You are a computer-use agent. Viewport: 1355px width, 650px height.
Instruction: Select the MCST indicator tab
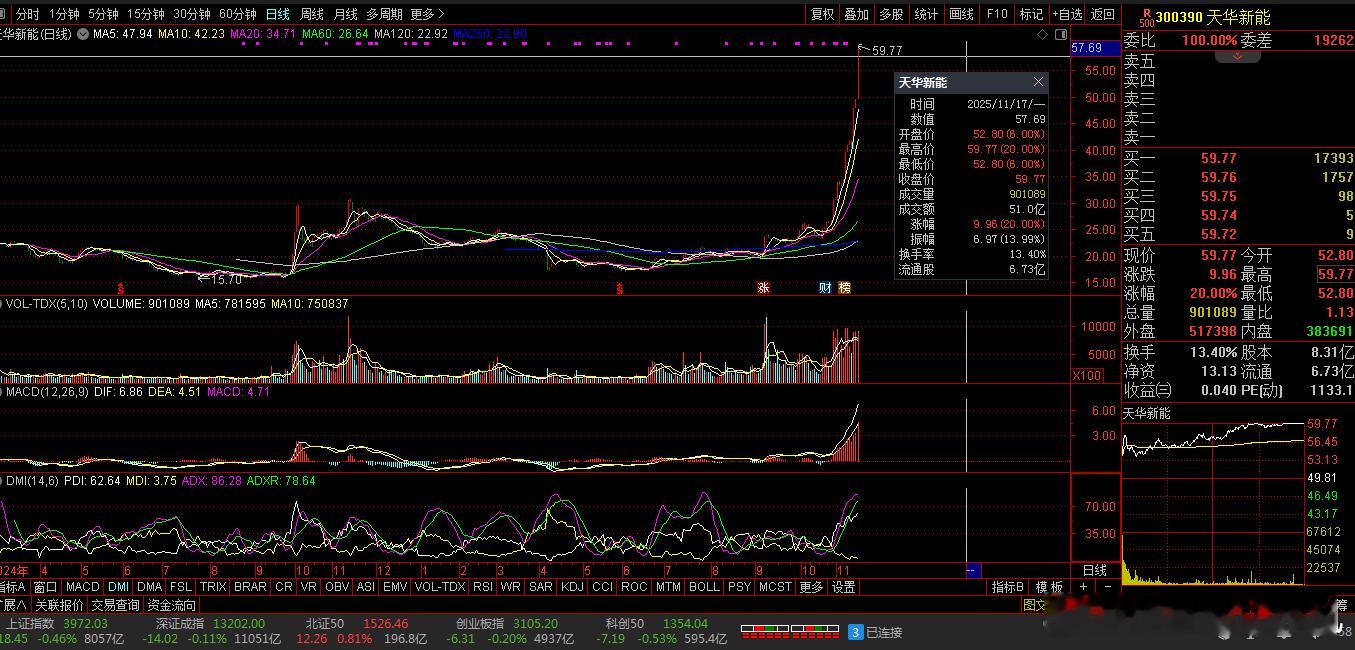775,587
